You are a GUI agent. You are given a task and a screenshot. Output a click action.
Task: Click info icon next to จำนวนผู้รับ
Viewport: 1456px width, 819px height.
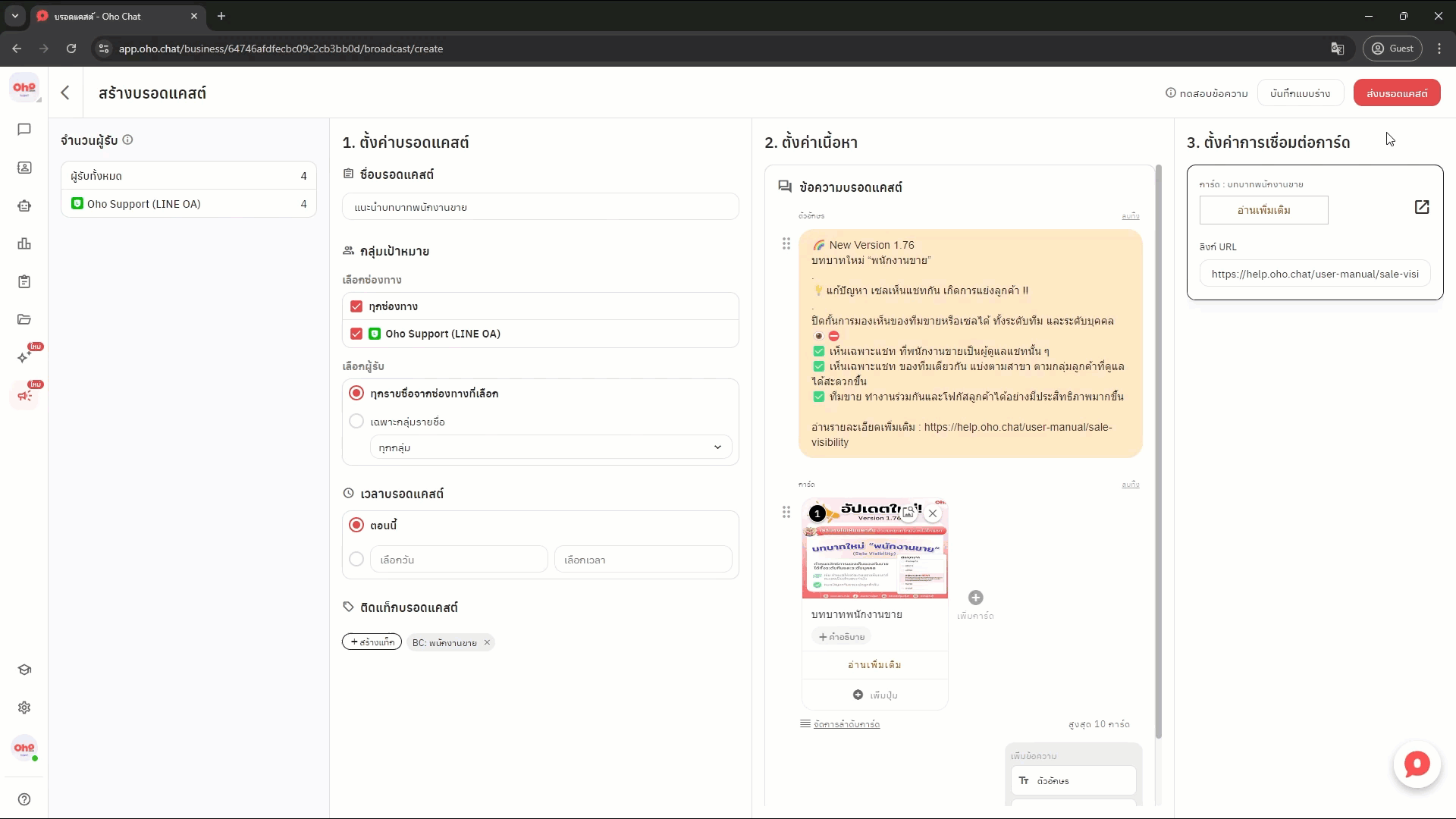pyautogui.click(x=128, y=140)
